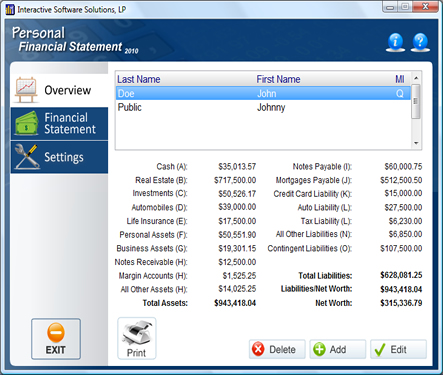The image size is (443, 375).
Task: Sort by the First Name column header
Action: point(278,79)
